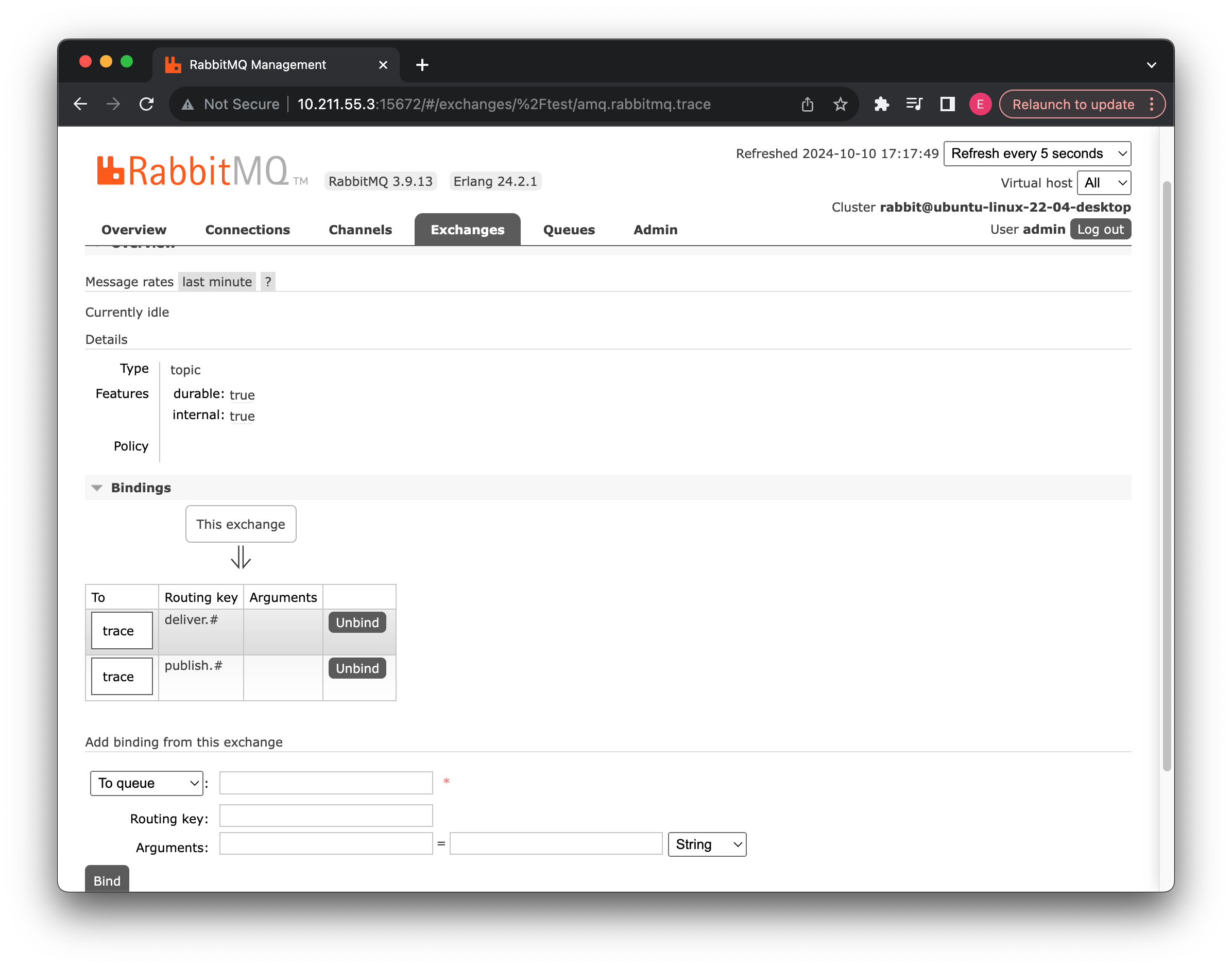Reload the current page
The height and width of the screenshot is (968, 1232).
click(x=147, y=105)
